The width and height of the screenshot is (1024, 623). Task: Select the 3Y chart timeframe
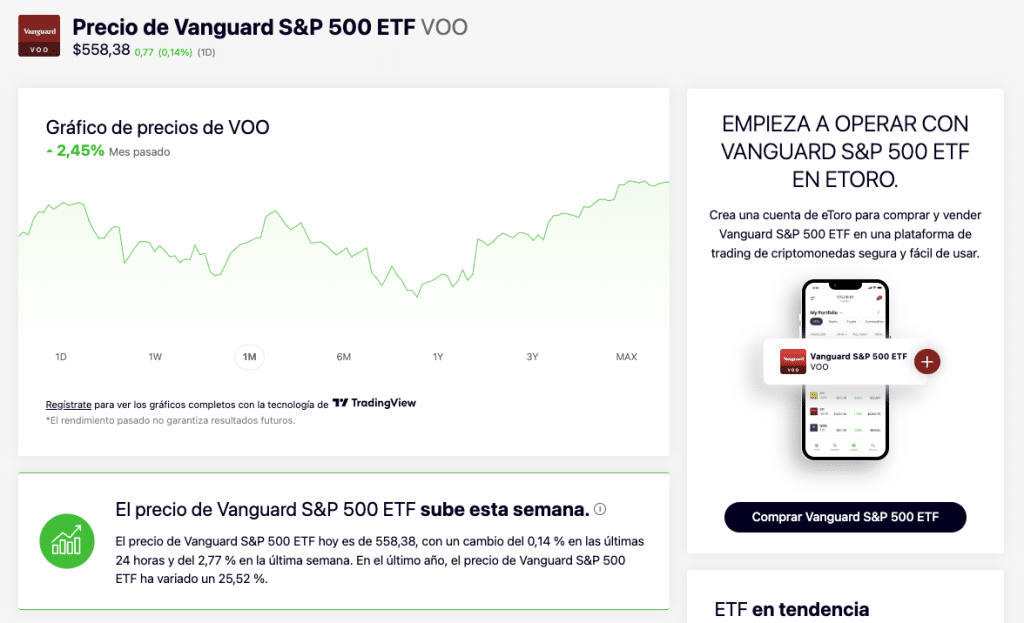(532, 357)
